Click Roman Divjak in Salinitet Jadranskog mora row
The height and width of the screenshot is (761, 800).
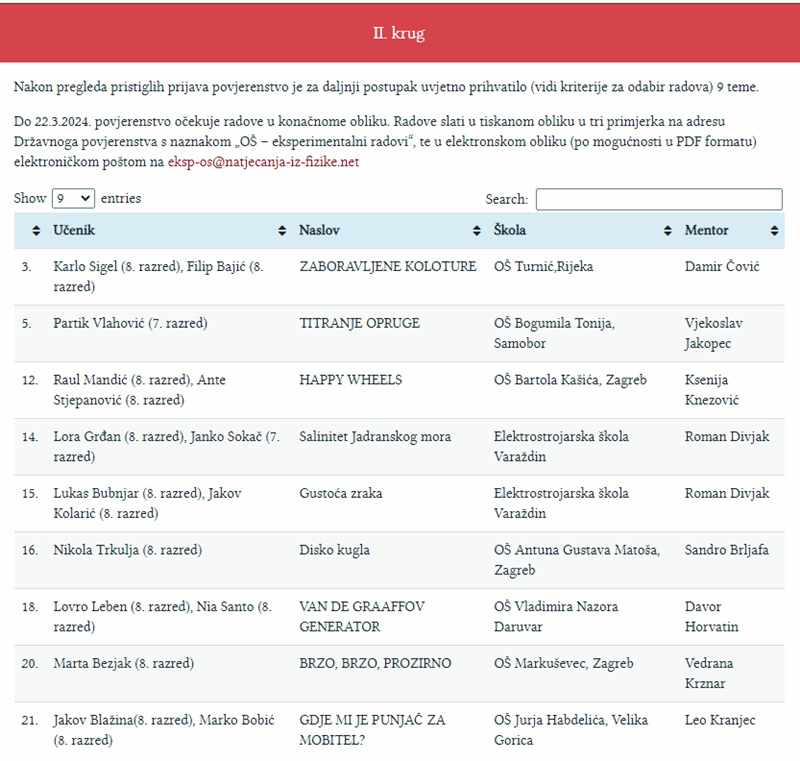point(727,437)
